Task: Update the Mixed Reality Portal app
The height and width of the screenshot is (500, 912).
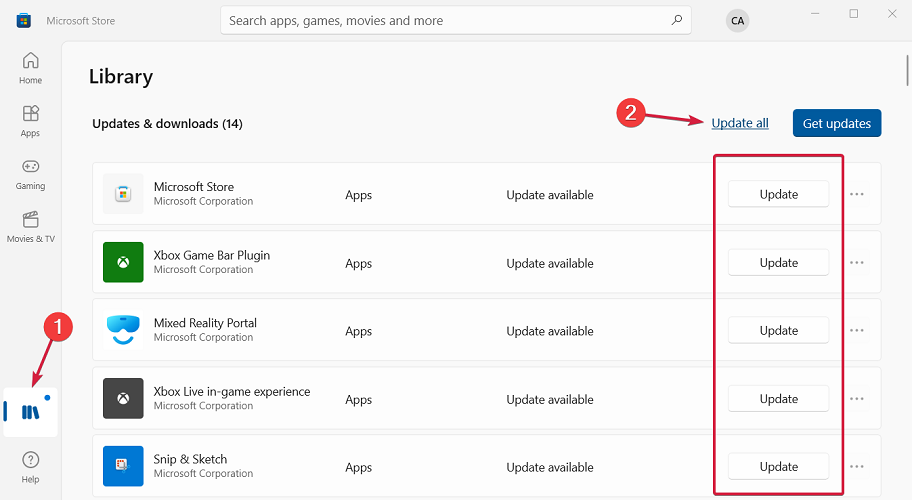Action: [x=778, y=330]
